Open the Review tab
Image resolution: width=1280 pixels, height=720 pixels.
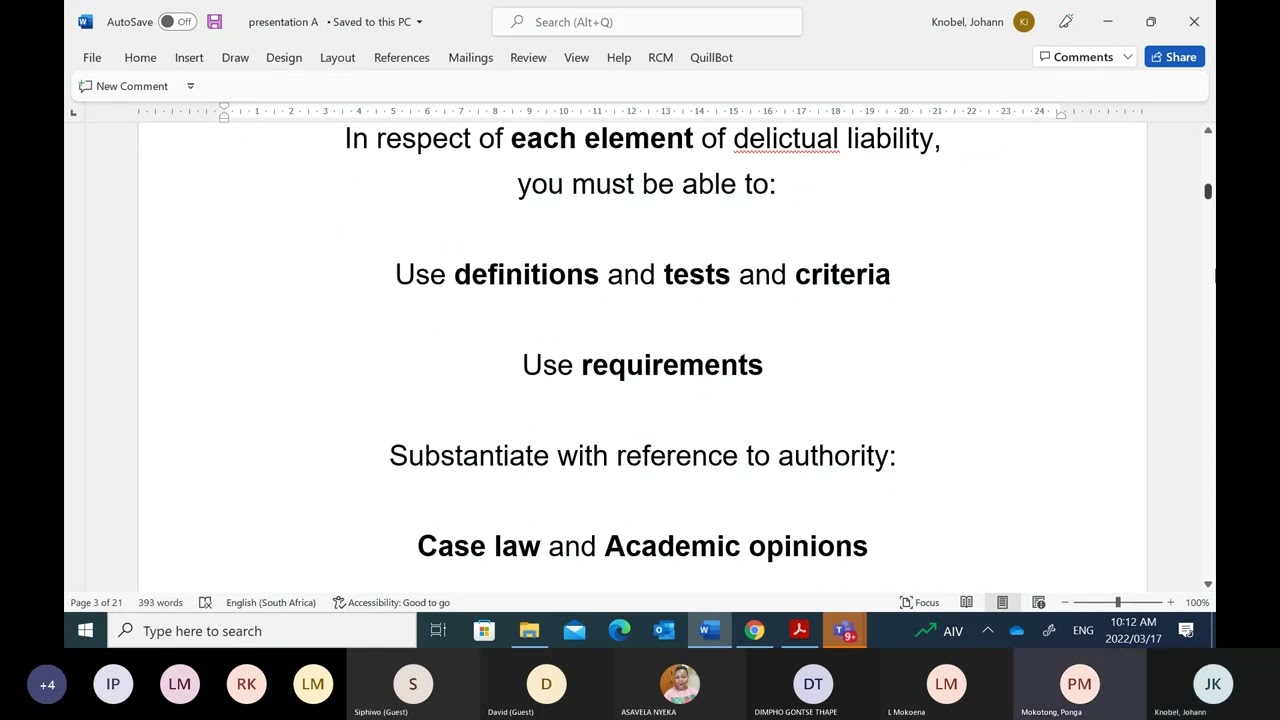tap(528, 57)
